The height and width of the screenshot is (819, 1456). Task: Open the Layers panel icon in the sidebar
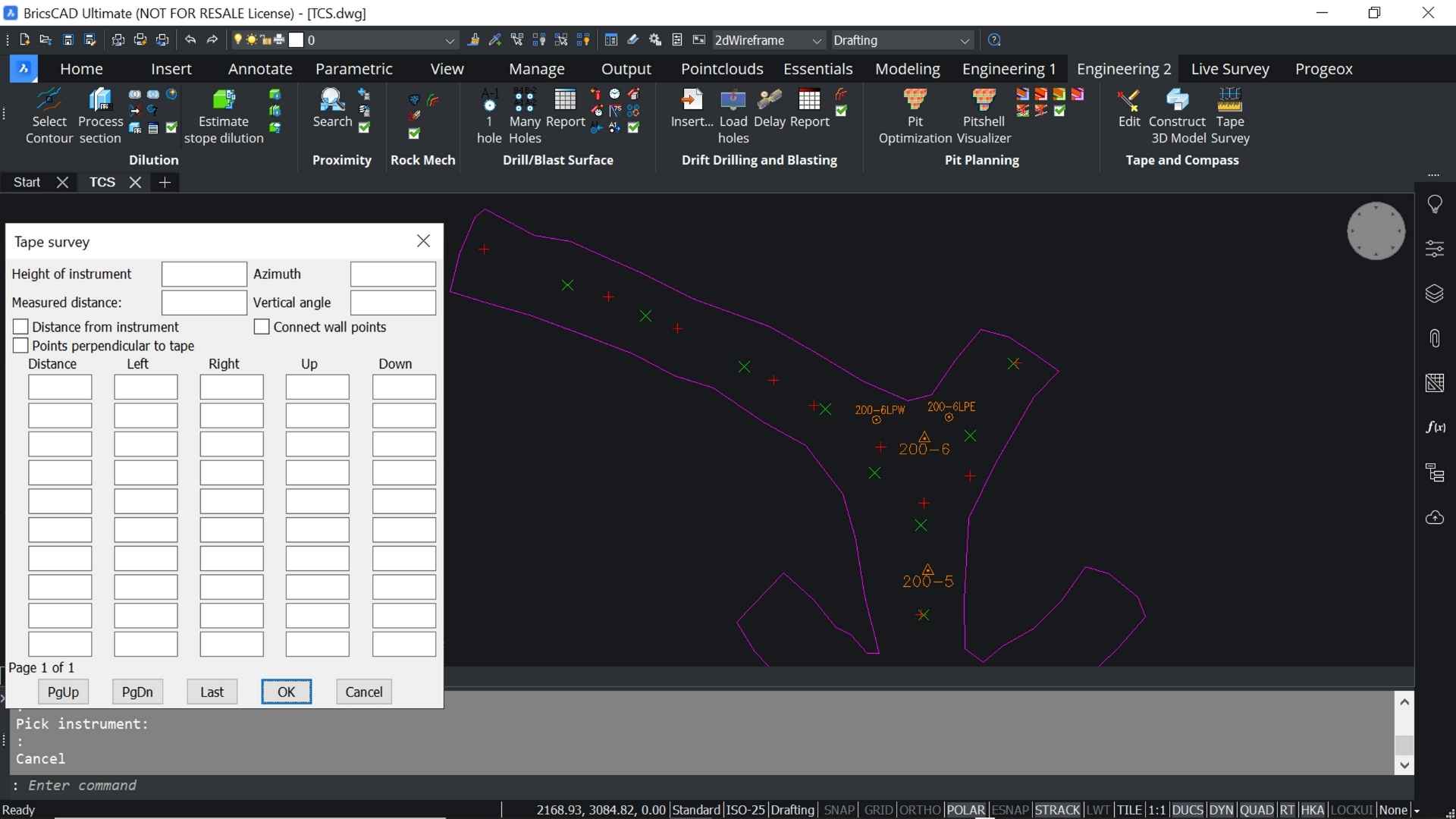coord(1434,293)
